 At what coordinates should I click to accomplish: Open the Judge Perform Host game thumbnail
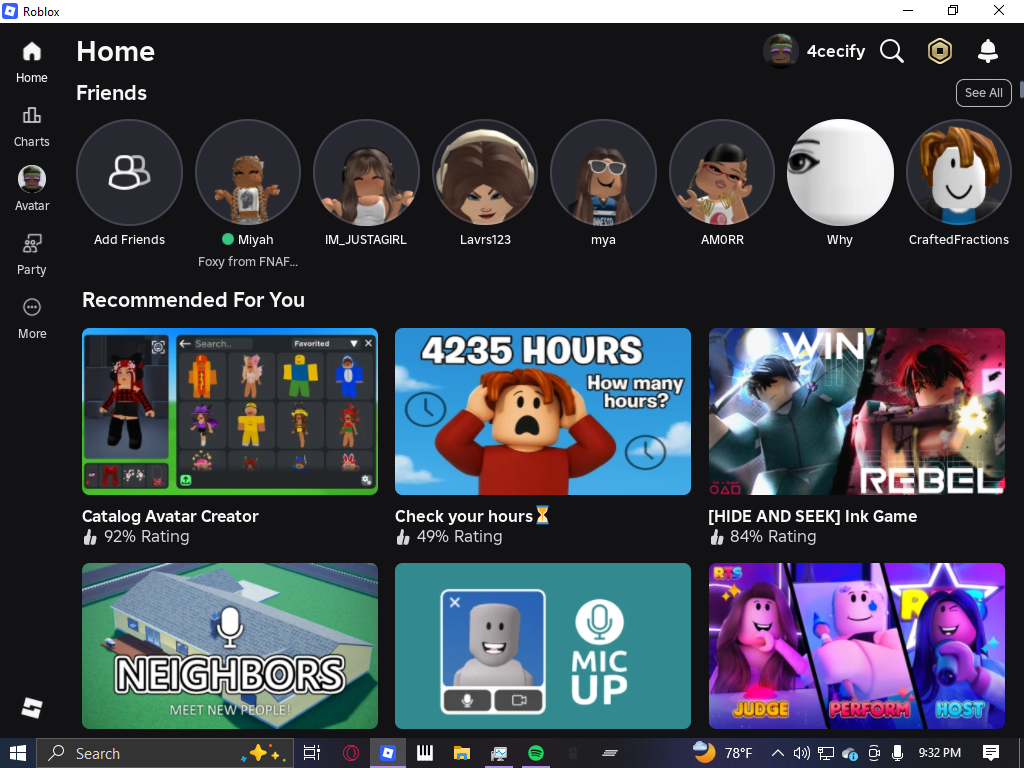click(857, 646)
